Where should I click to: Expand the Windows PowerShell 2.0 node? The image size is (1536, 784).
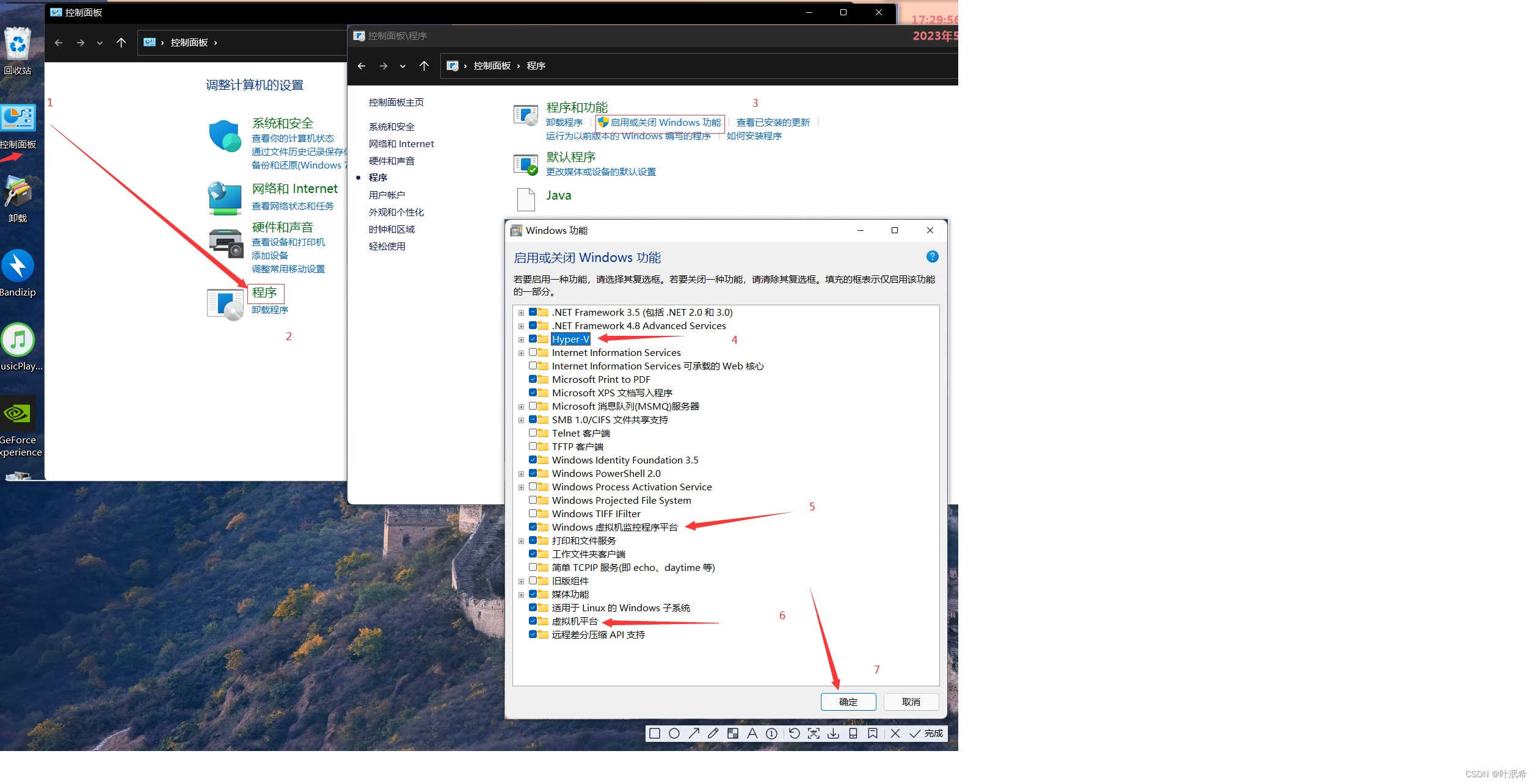521,474
